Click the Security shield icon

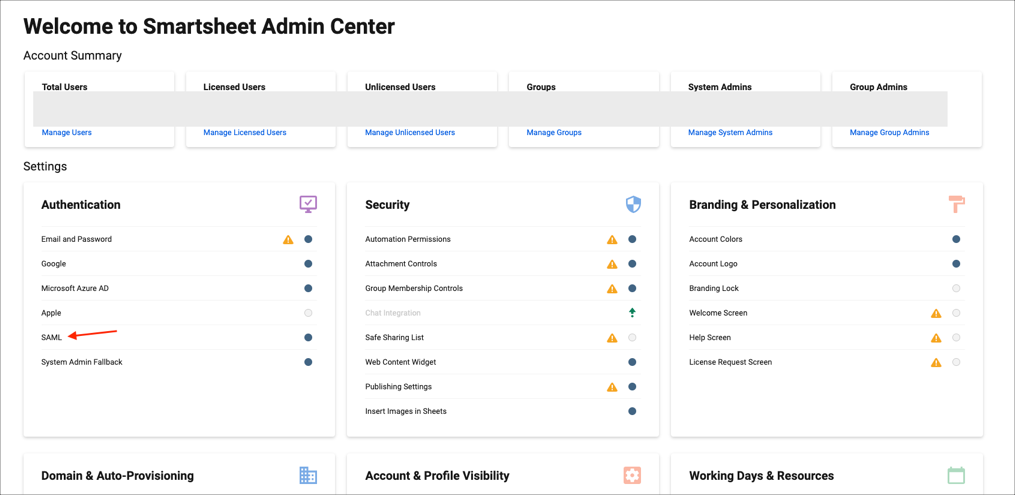633,204
